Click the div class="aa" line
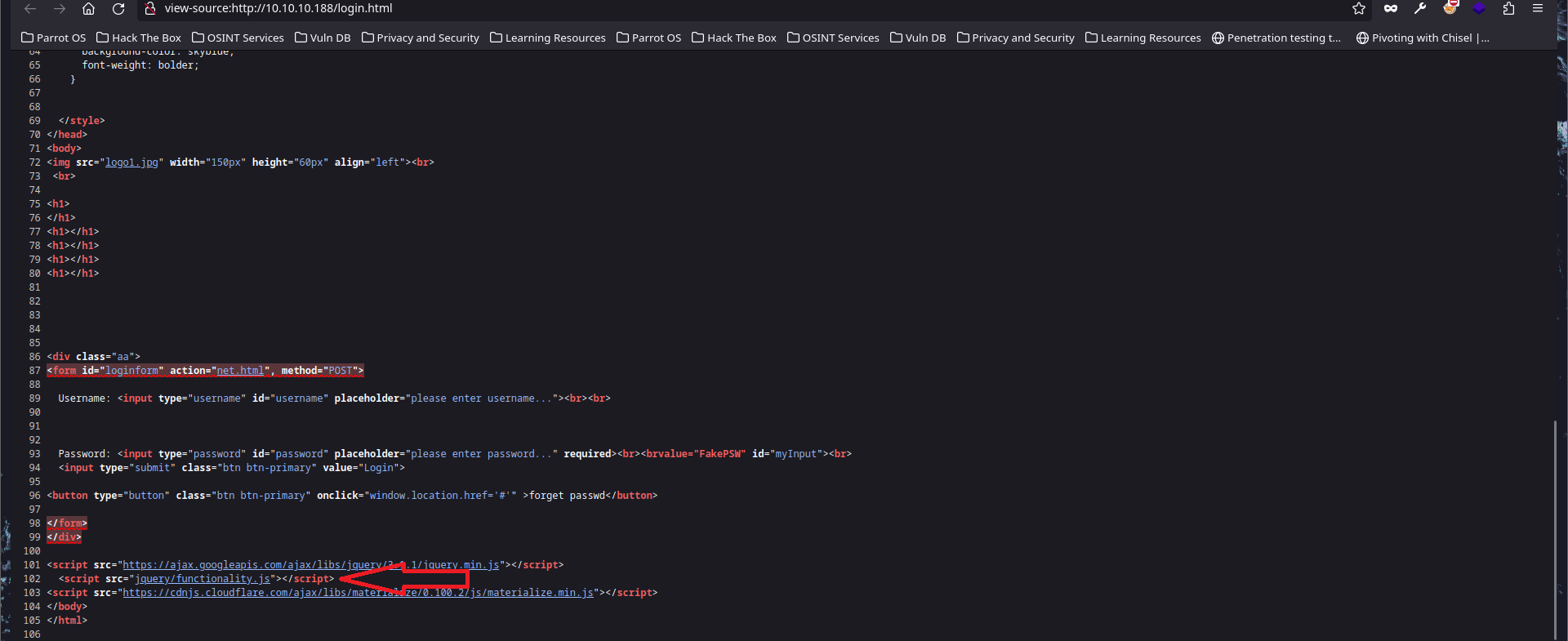The height and width of the screenshot is (641, 1568). tap(94, 357)
